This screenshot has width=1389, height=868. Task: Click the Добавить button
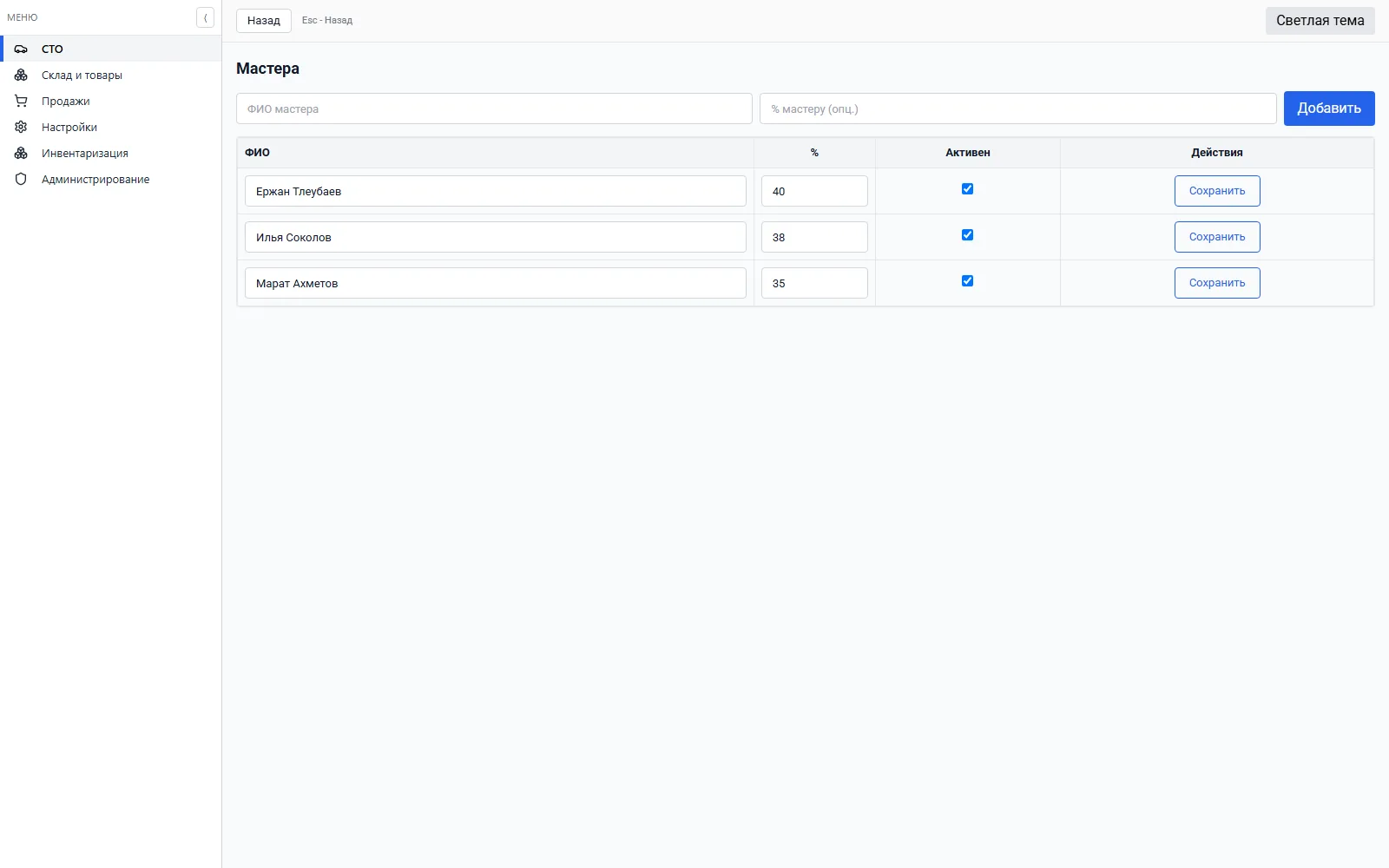click(x=1329, y=108)
